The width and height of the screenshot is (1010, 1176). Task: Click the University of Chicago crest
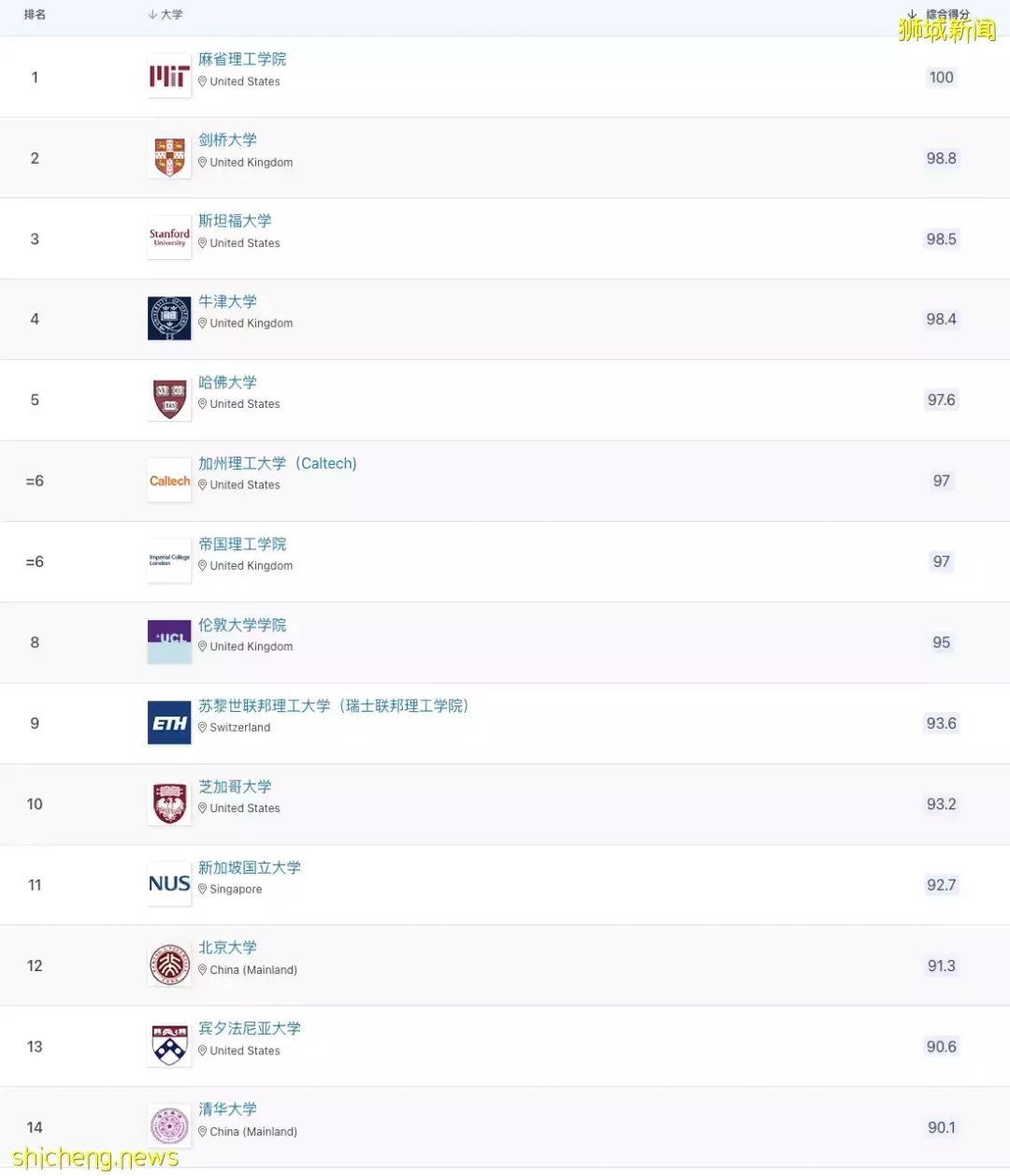[169, 804]
